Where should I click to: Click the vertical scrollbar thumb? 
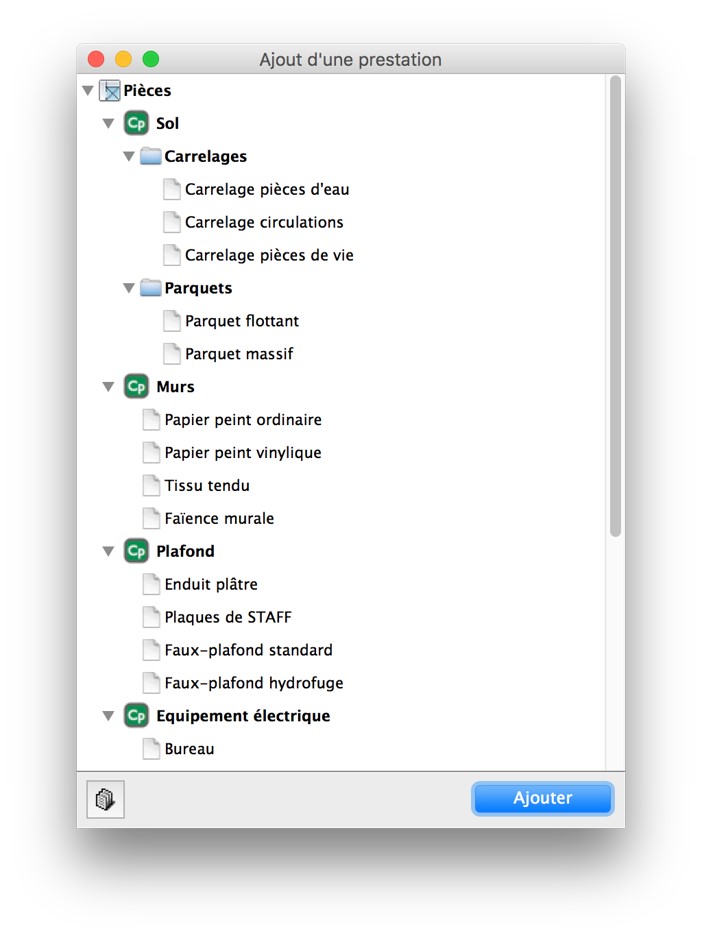click(615, 306)
